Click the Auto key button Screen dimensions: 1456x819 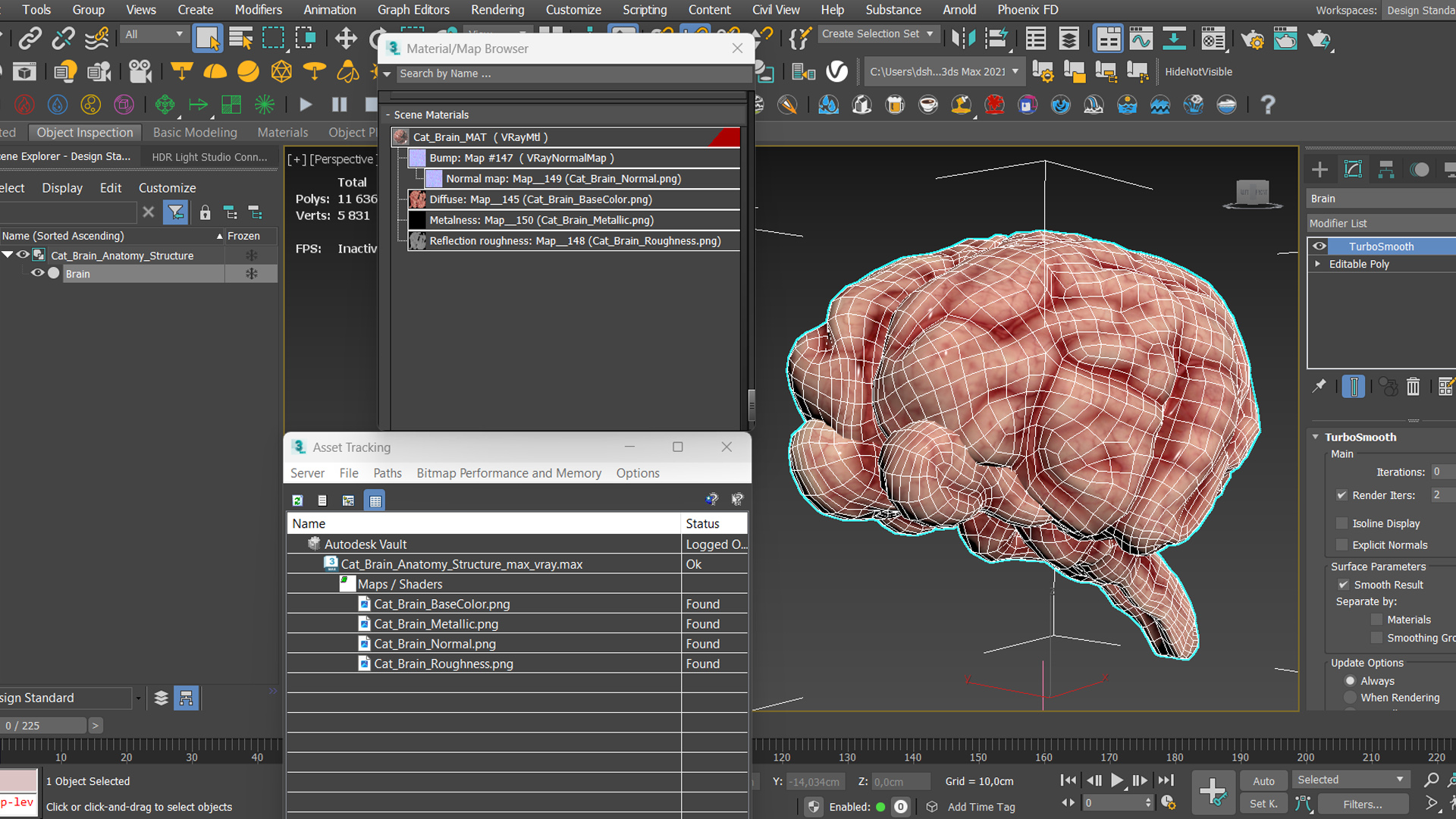[1263, 781]
